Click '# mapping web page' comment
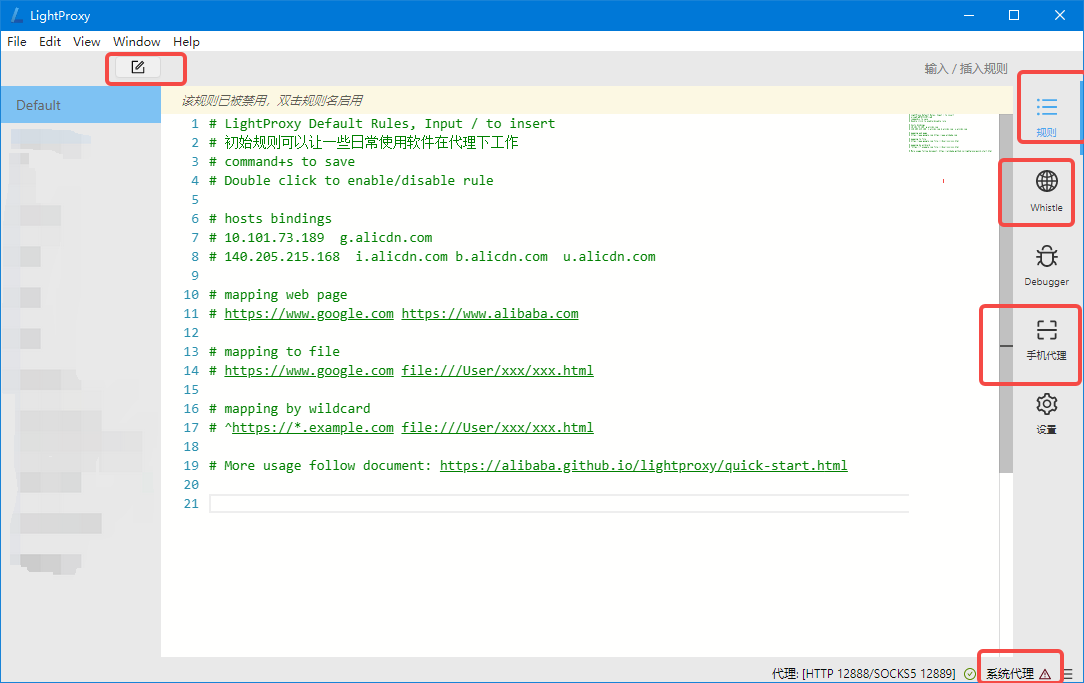1084x683 pixels. (x=278, y=294)
